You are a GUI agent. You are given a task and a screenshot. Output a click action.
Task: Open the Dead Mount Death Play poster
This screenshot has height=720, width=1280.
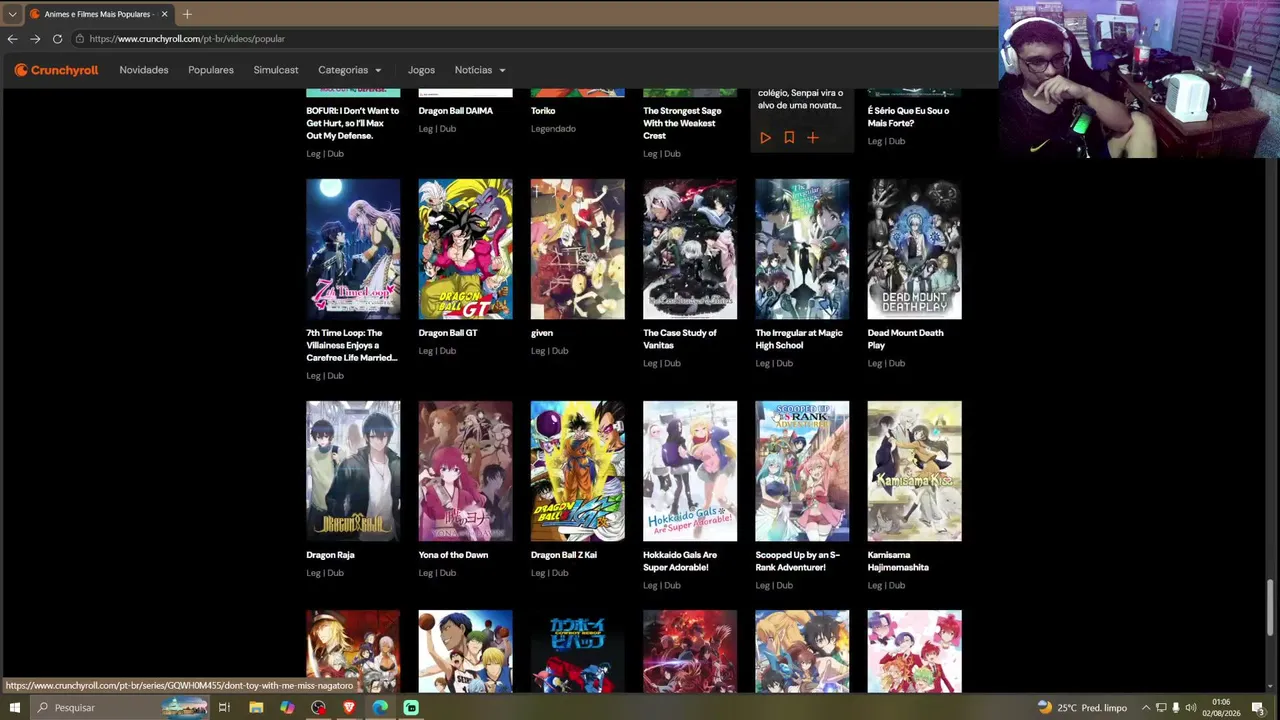(x=914, y=249)
